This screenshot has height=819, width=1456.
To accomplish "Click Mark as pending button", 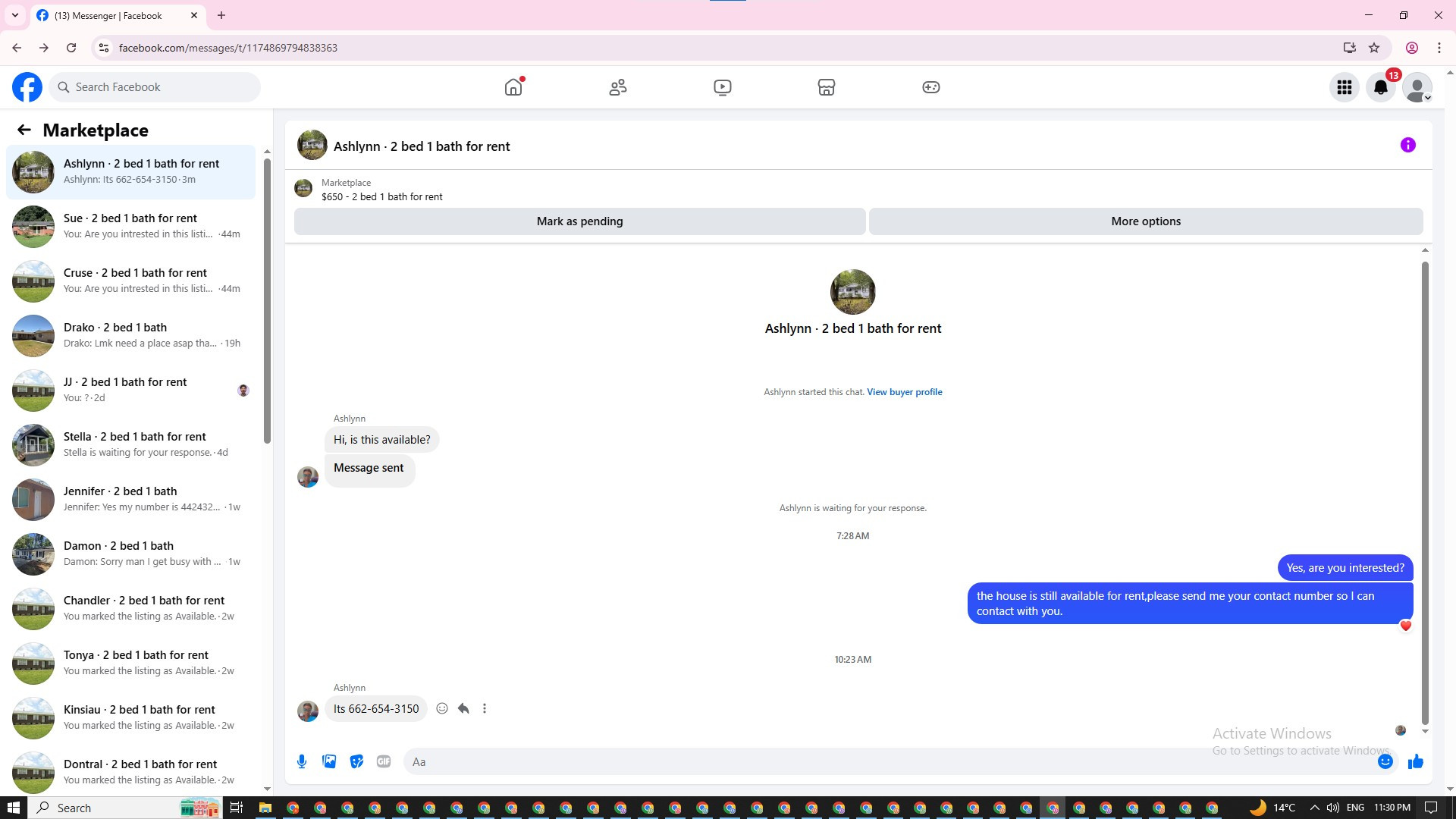I will [x=579, y=221].
